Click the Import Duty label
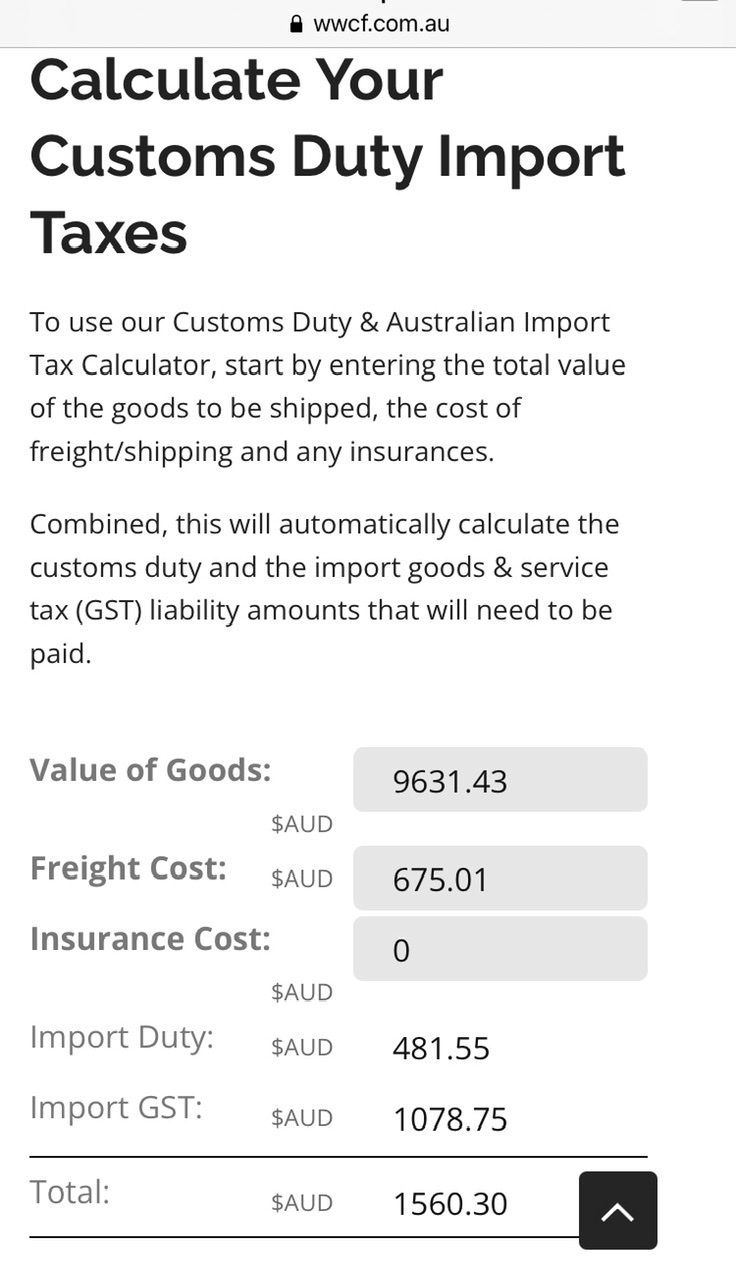Image resolution: width=736 pixels, height=1280 pixels. click(x=122, y=1038)
